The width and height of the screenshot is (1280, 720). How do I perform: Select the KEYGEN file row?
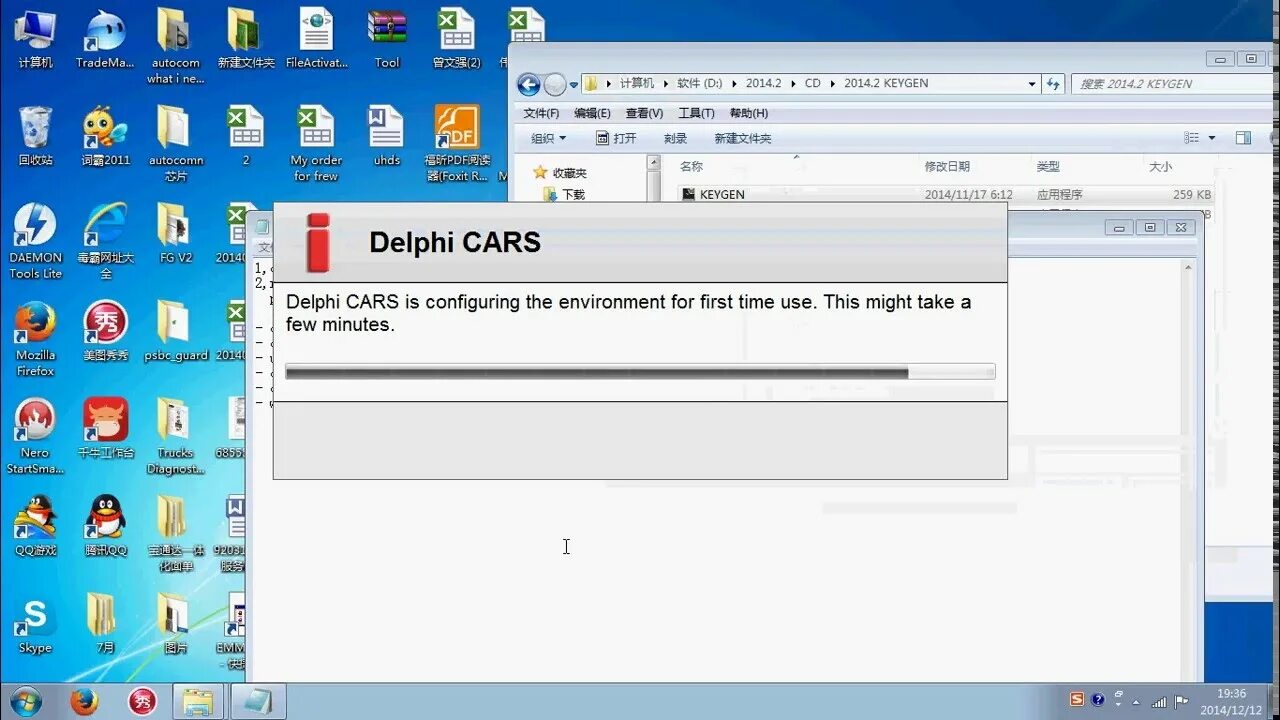coord(945,195)
